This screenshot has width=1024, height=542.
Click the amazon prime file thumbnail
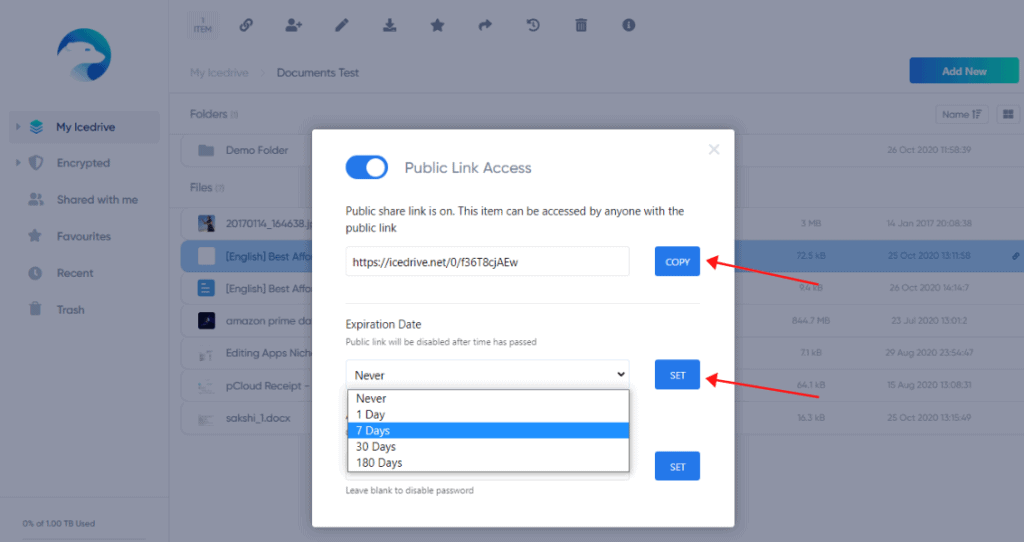[x=206, y=321]
